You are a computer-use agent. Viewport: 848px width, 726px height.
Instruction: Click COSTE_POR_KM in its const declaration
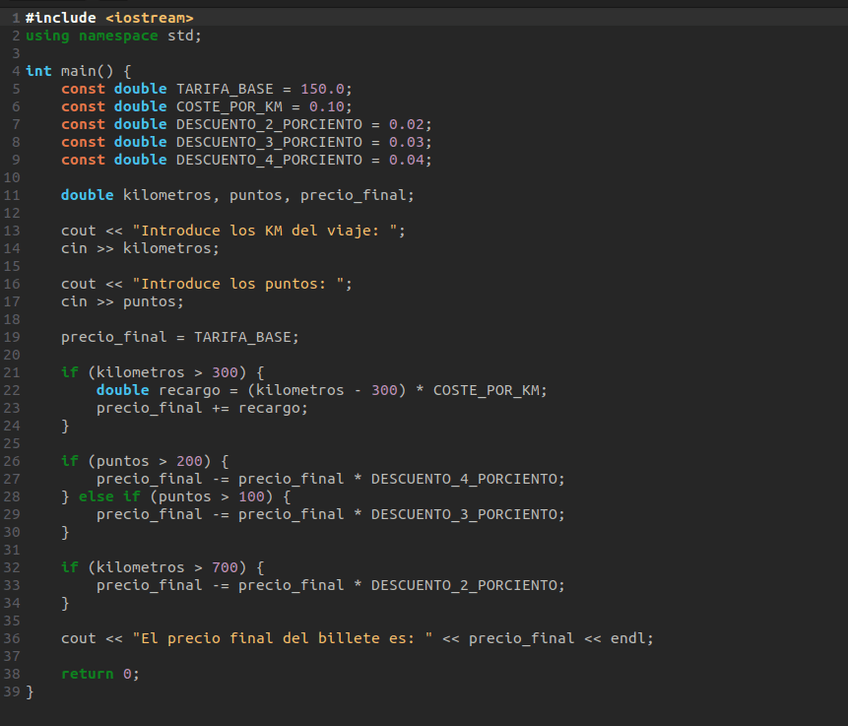coord(229,107)
